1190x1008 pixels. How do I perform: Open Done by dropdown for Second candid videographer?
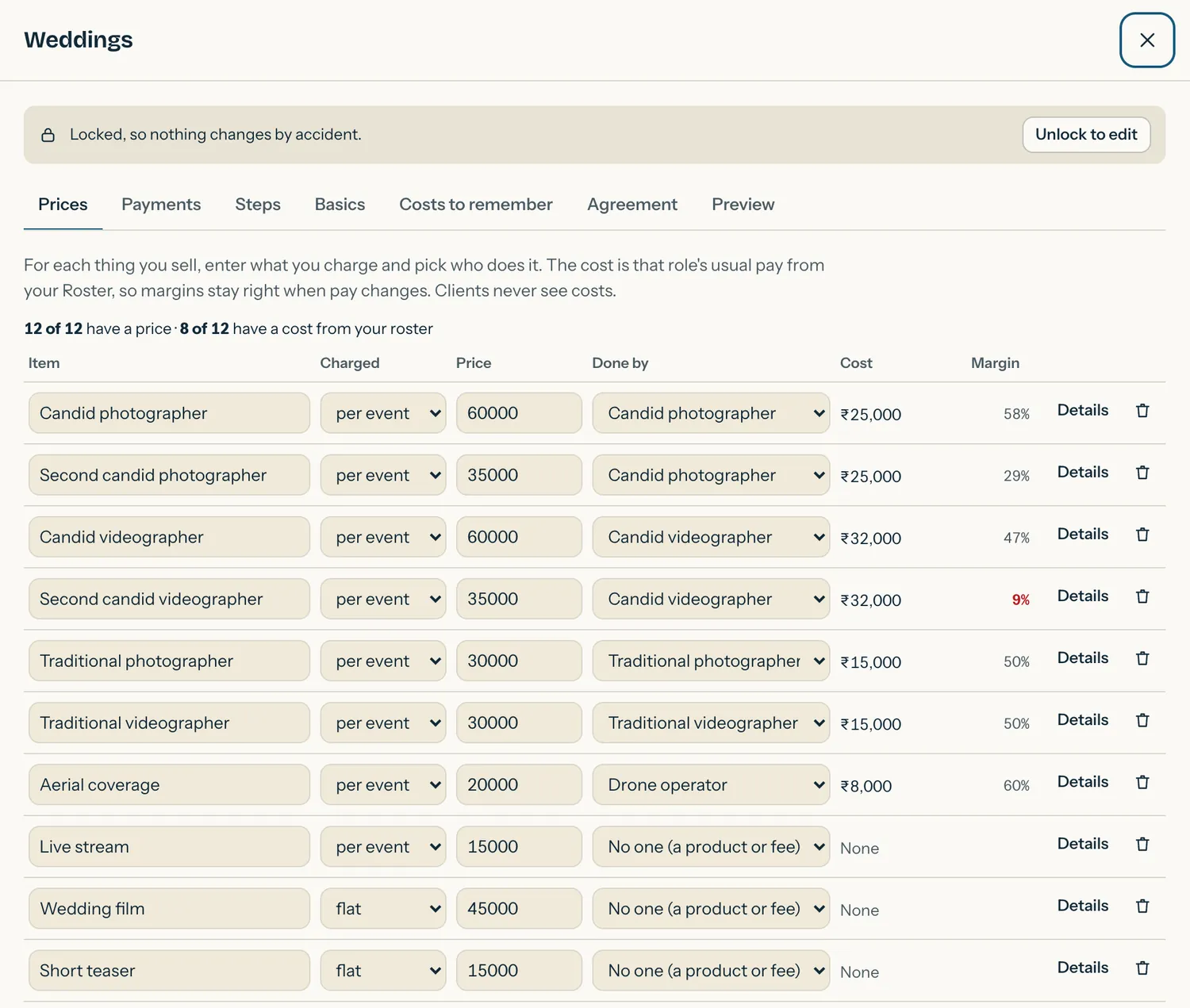click(x=711, y=599)
